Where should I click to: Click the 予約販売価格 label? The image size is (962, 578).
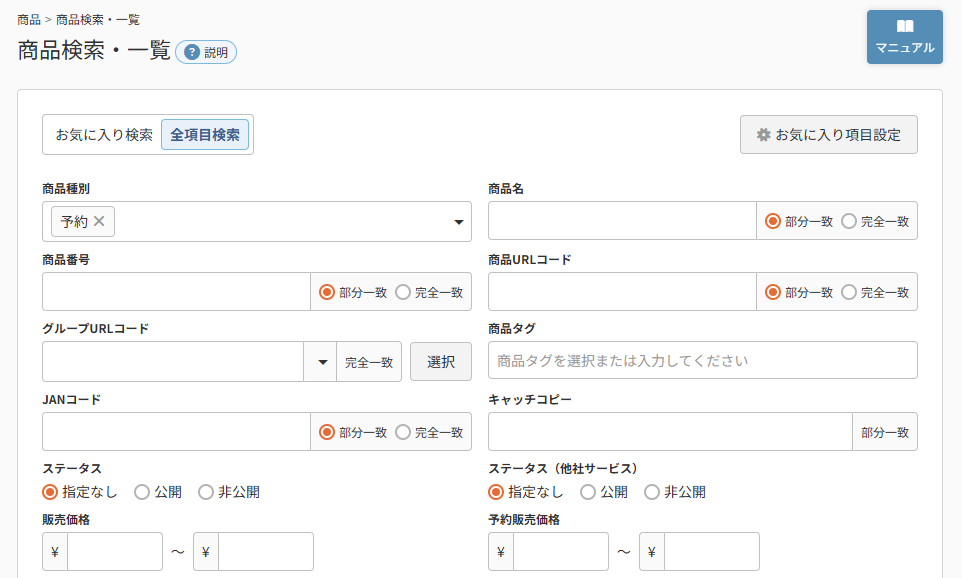[x=524, y=520]
